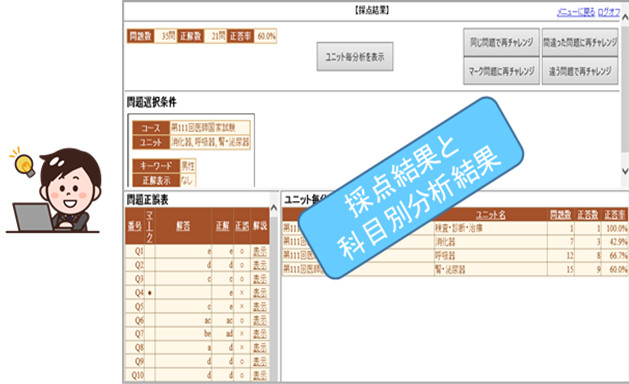Sort unit table by ユニット名 header
629x384 pixels.
coord(491,215)
